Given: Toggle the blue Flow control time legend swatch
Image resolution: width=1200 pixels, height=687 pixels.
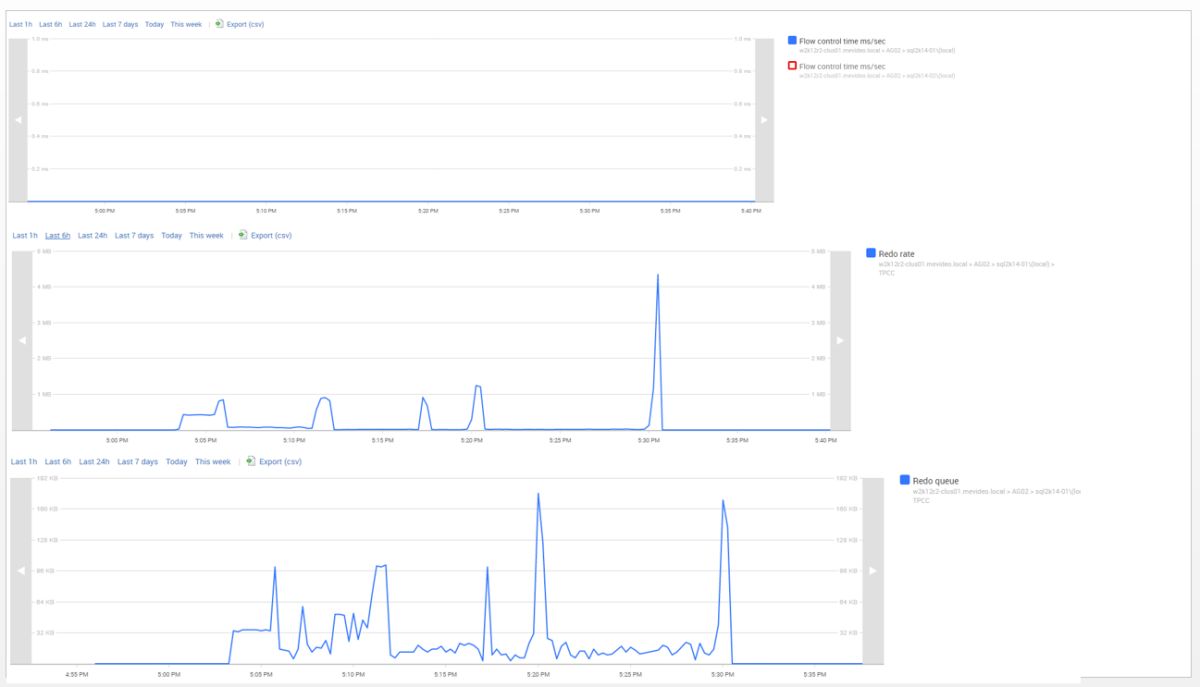Looking at the screenshot, I should (x=792, y=40).
